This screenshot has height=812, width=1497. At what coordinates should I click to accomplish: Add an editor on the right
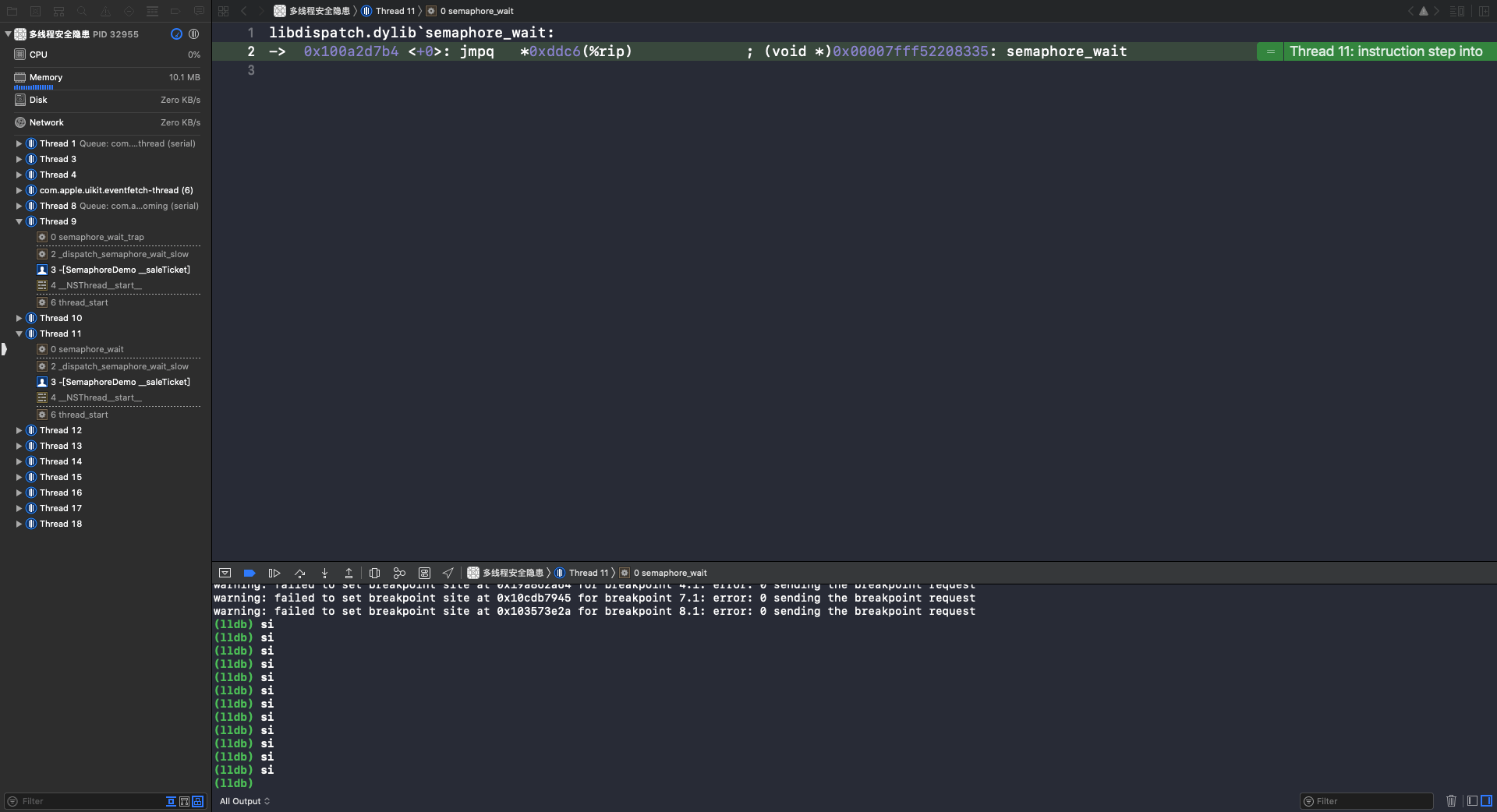1485,11
